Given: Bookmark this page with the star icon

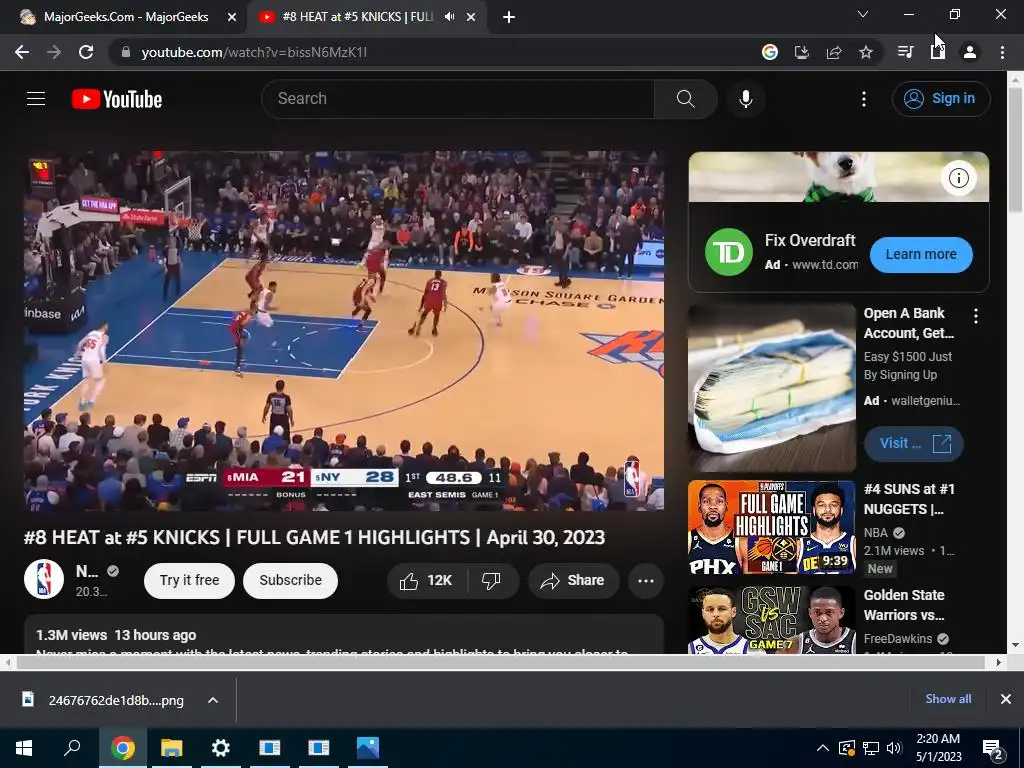Looking at the screenshot, I should [x=866, y=52].
